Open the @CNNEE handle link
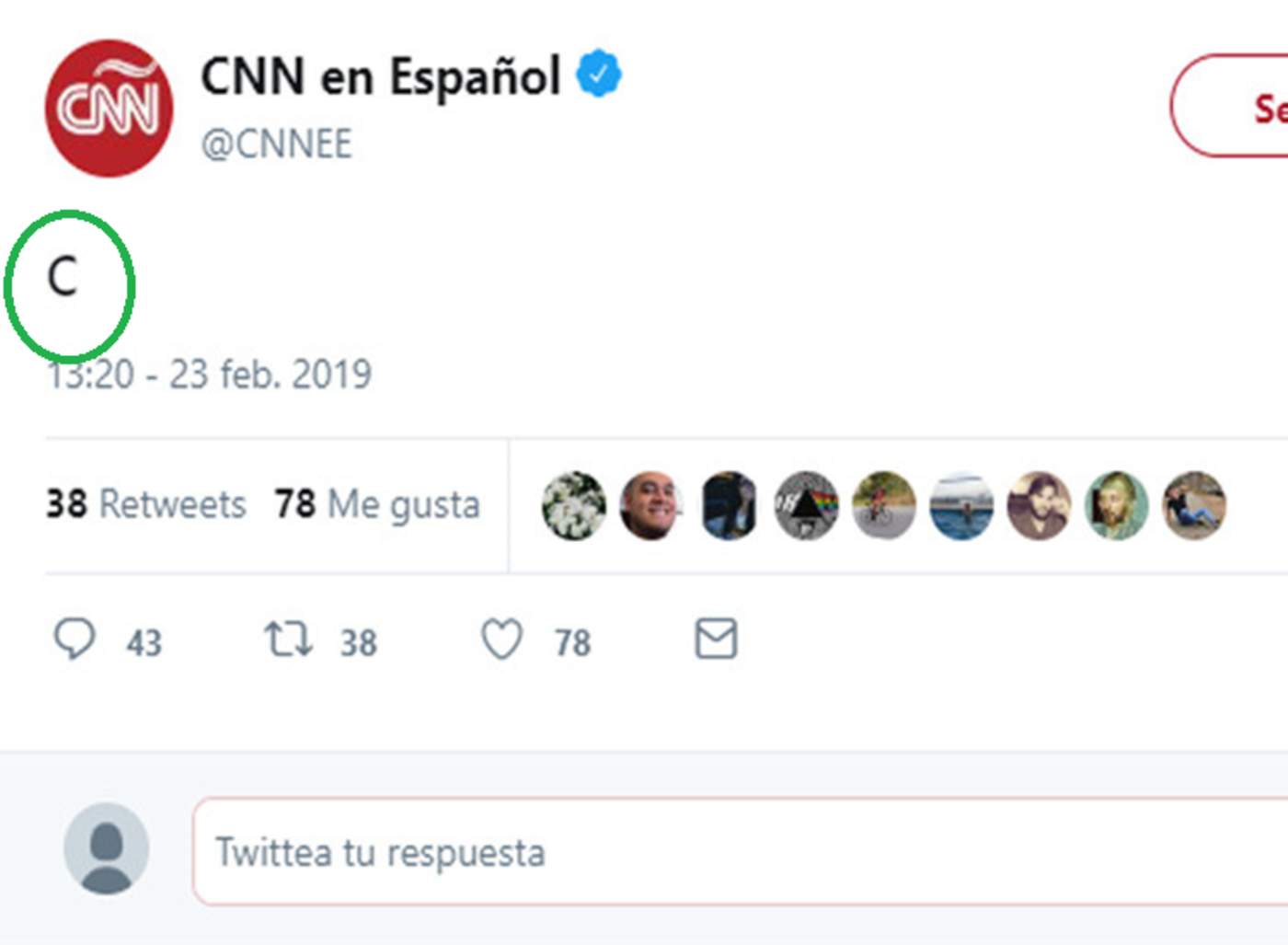The image size is (1288, 945). (x=276, y=144)
